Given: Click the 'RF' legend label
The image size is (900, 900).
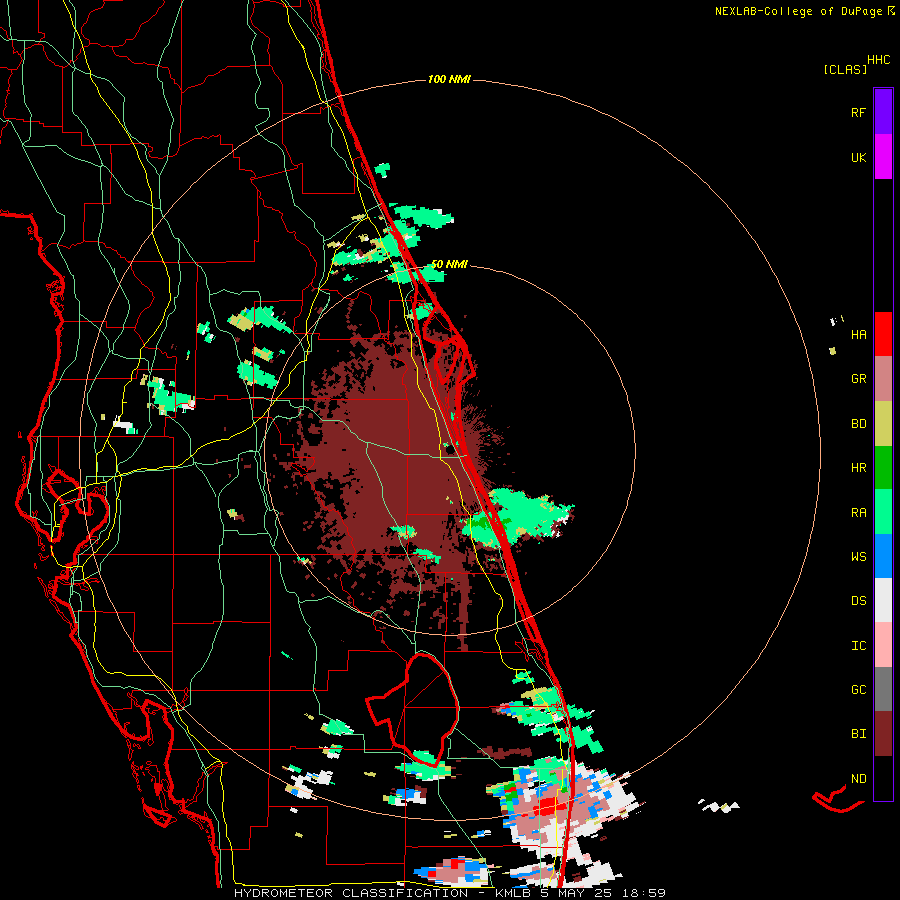Looking at the screenshot, I should point(858,112).
